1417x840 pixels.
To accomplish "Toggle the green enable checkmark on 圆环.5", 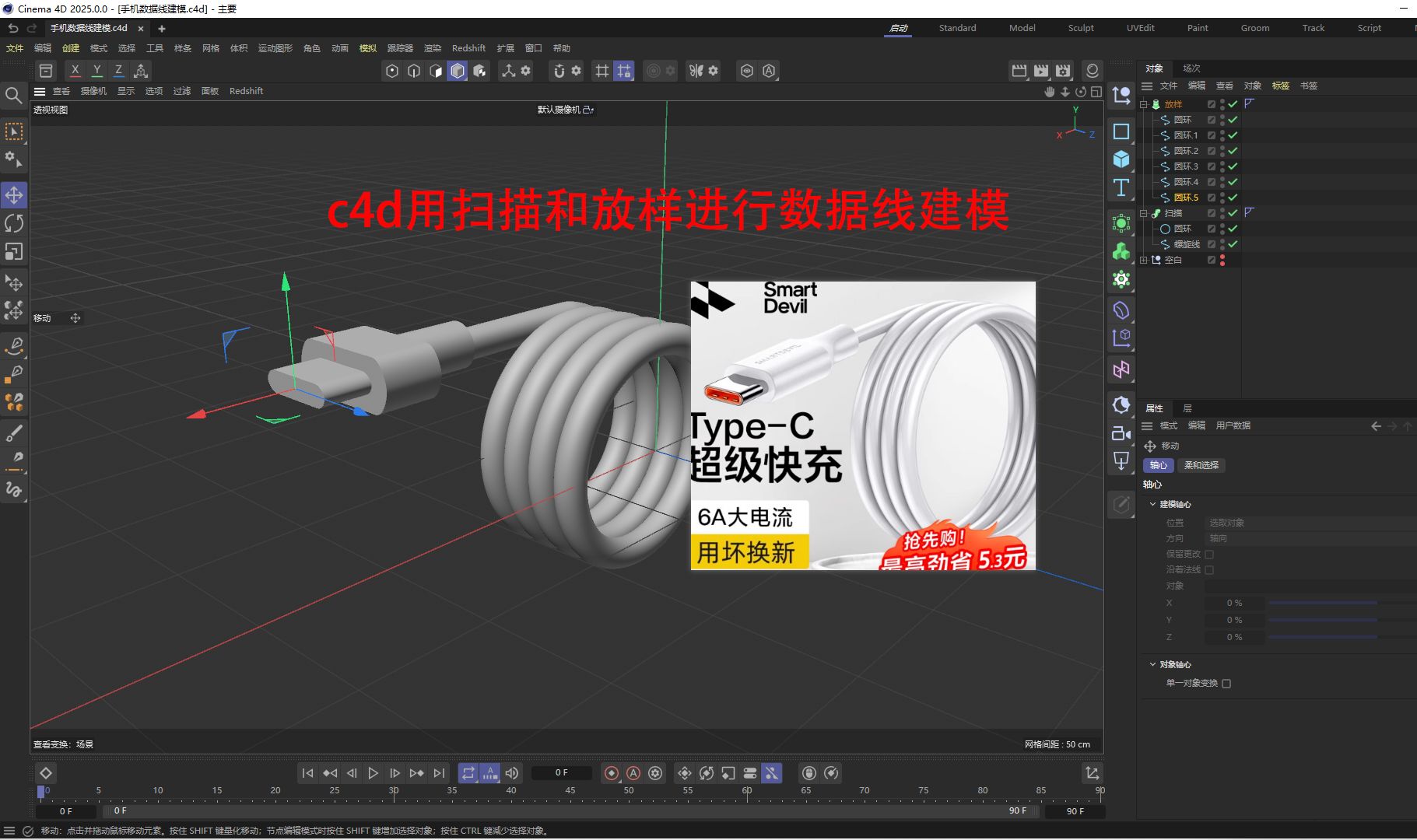I will pyautogui.click(x=1233, y=198).
